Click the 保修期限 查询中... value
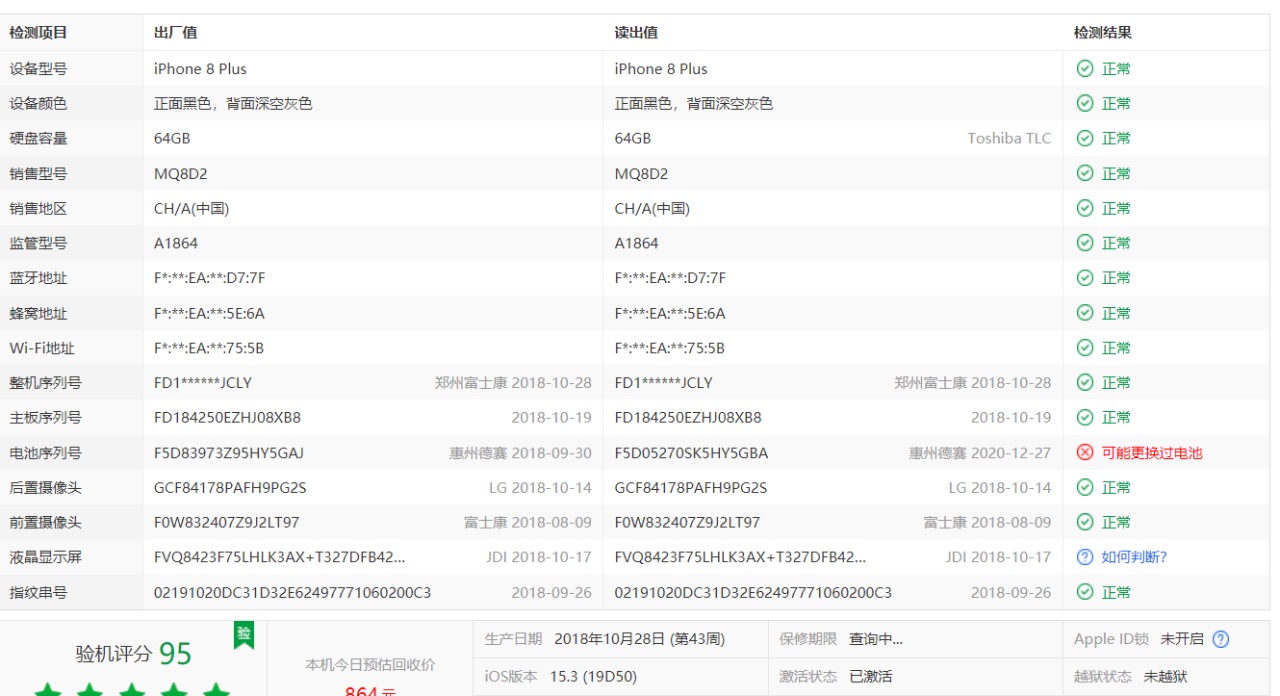Image resolution: width=1280 pixels, height=696 pixels. (876, 639)
